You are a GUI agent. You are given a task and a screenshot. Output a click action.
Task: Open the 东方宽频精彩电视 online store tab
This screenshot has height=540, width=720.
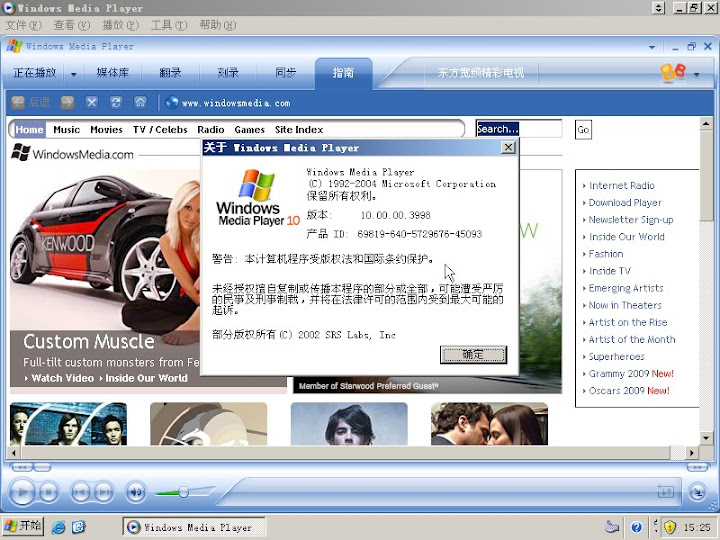[x=480, y=73]
